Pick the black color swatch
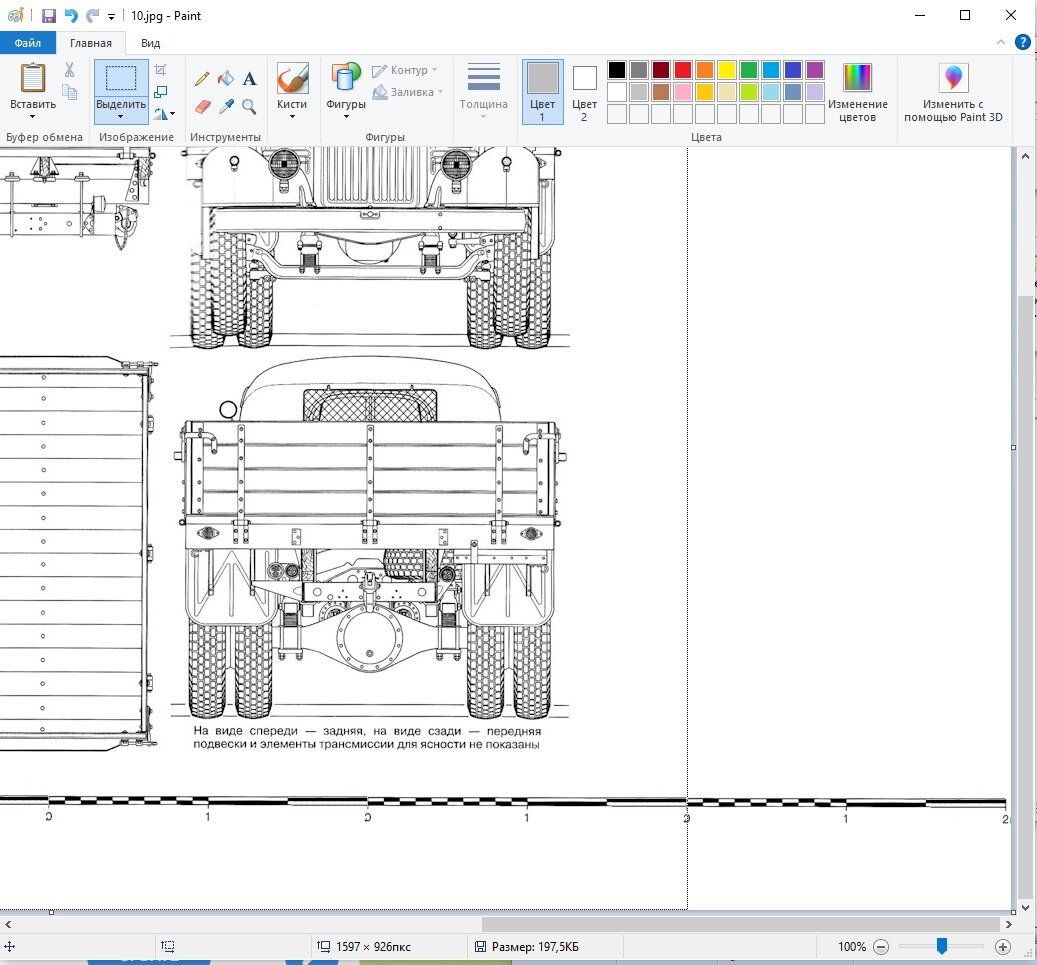 (x=616, y=69)
